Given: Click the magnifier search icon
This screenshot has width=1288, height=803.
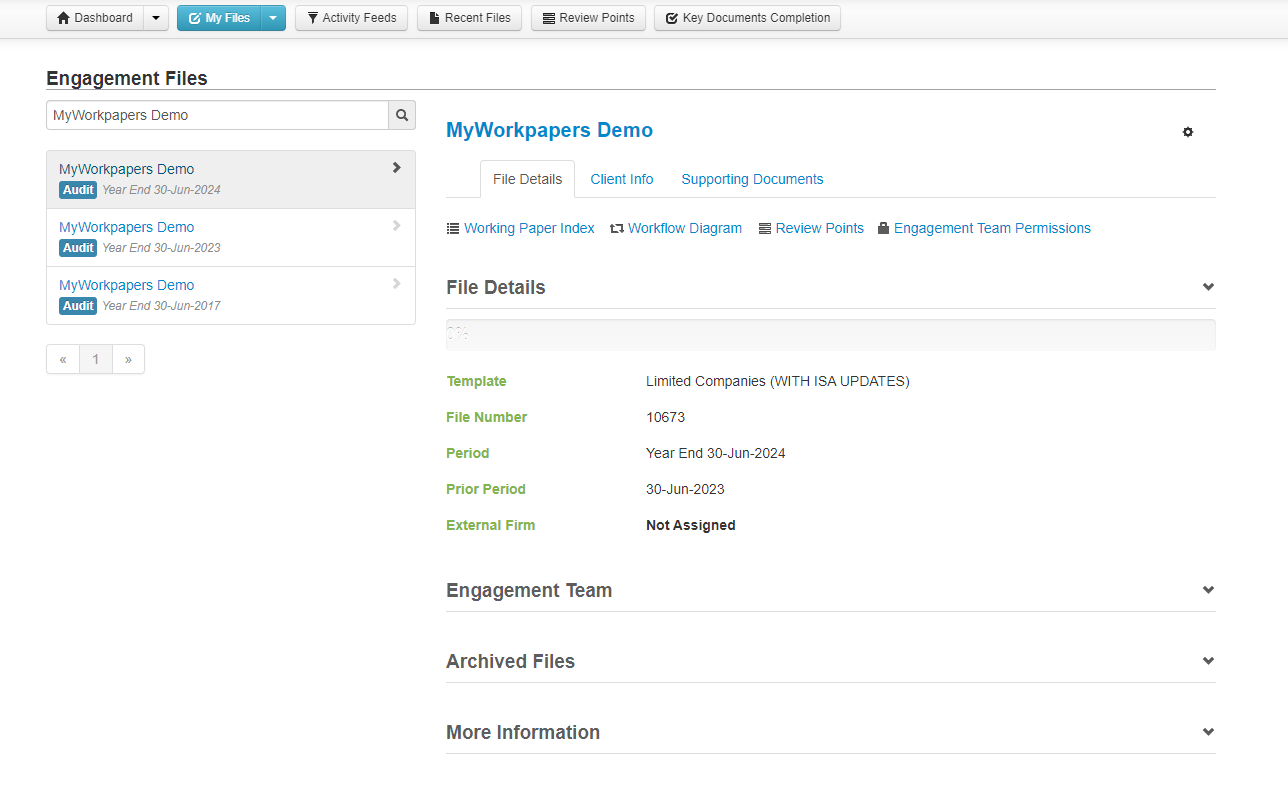Looking at the screenshot, I should click(402, 115).
